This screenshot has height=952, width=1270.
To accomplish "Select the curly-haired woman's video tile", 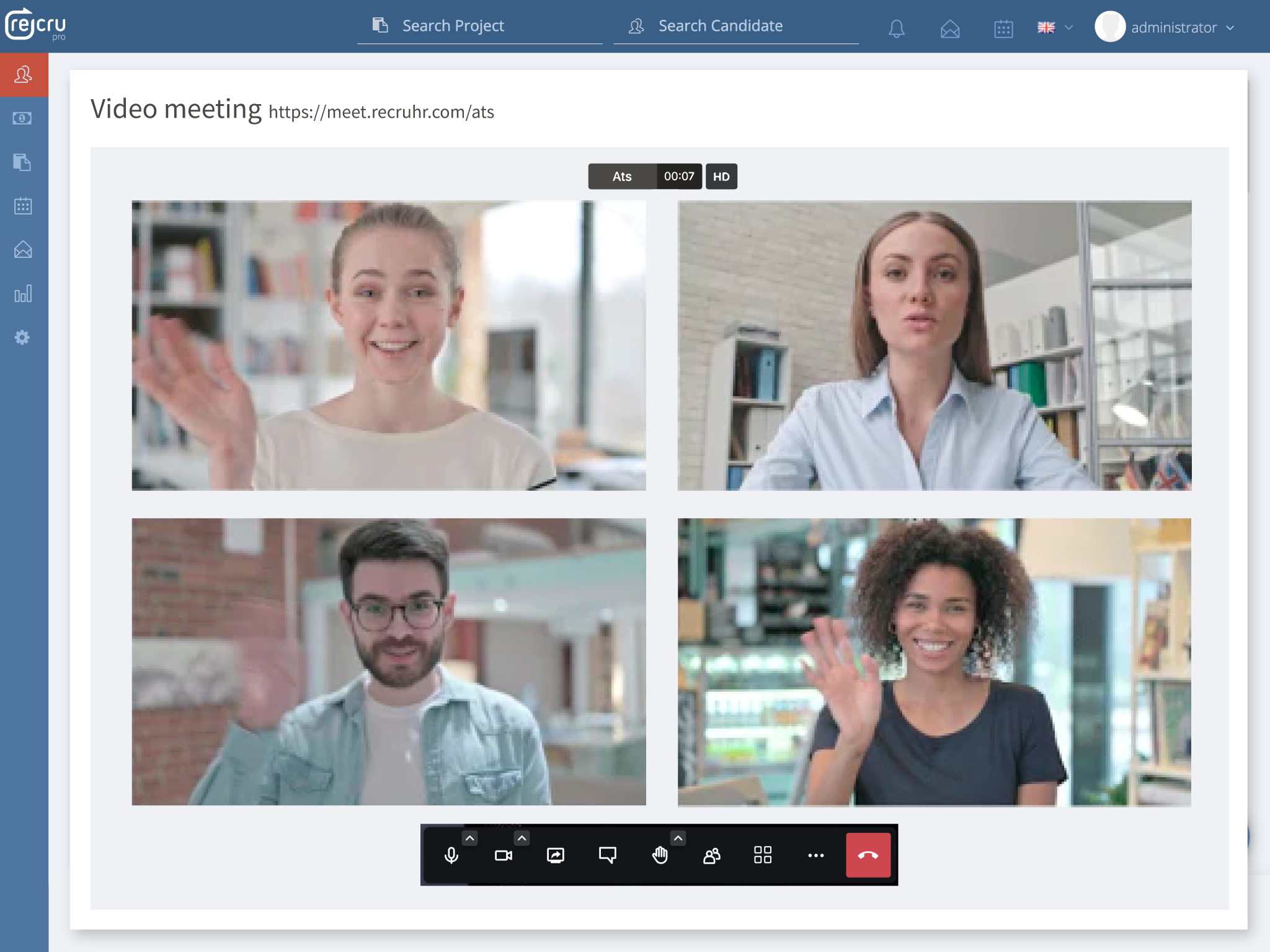I will (x=934, y=662).
